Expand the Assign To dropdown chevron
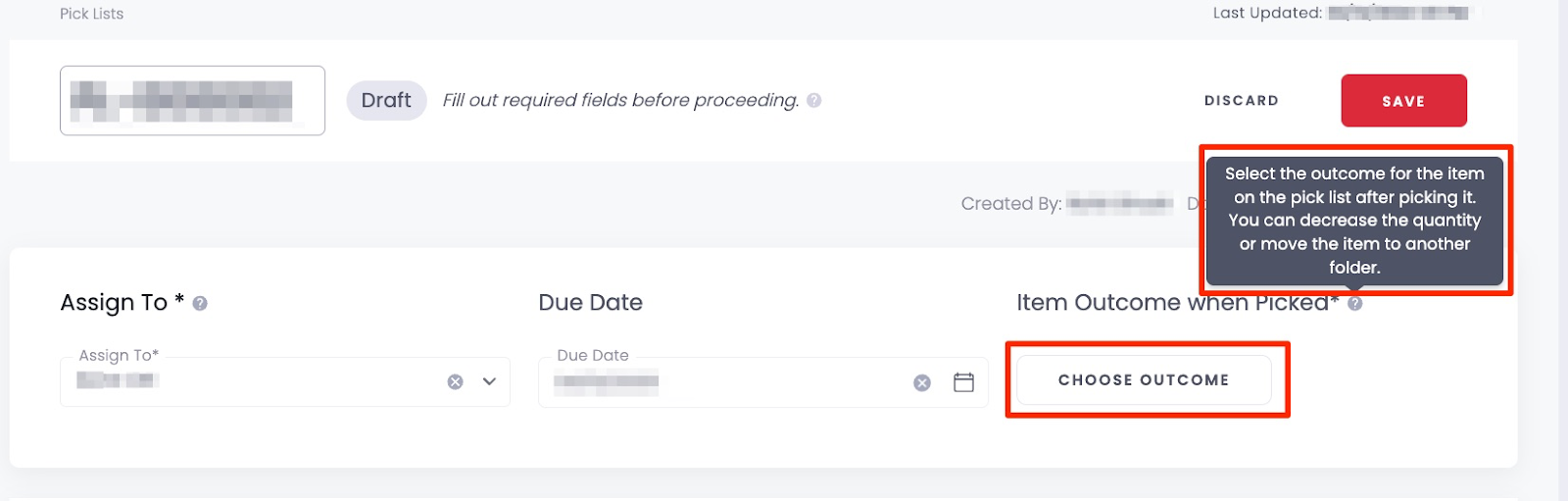1568x501 pixels. click(x=489, y=381)
